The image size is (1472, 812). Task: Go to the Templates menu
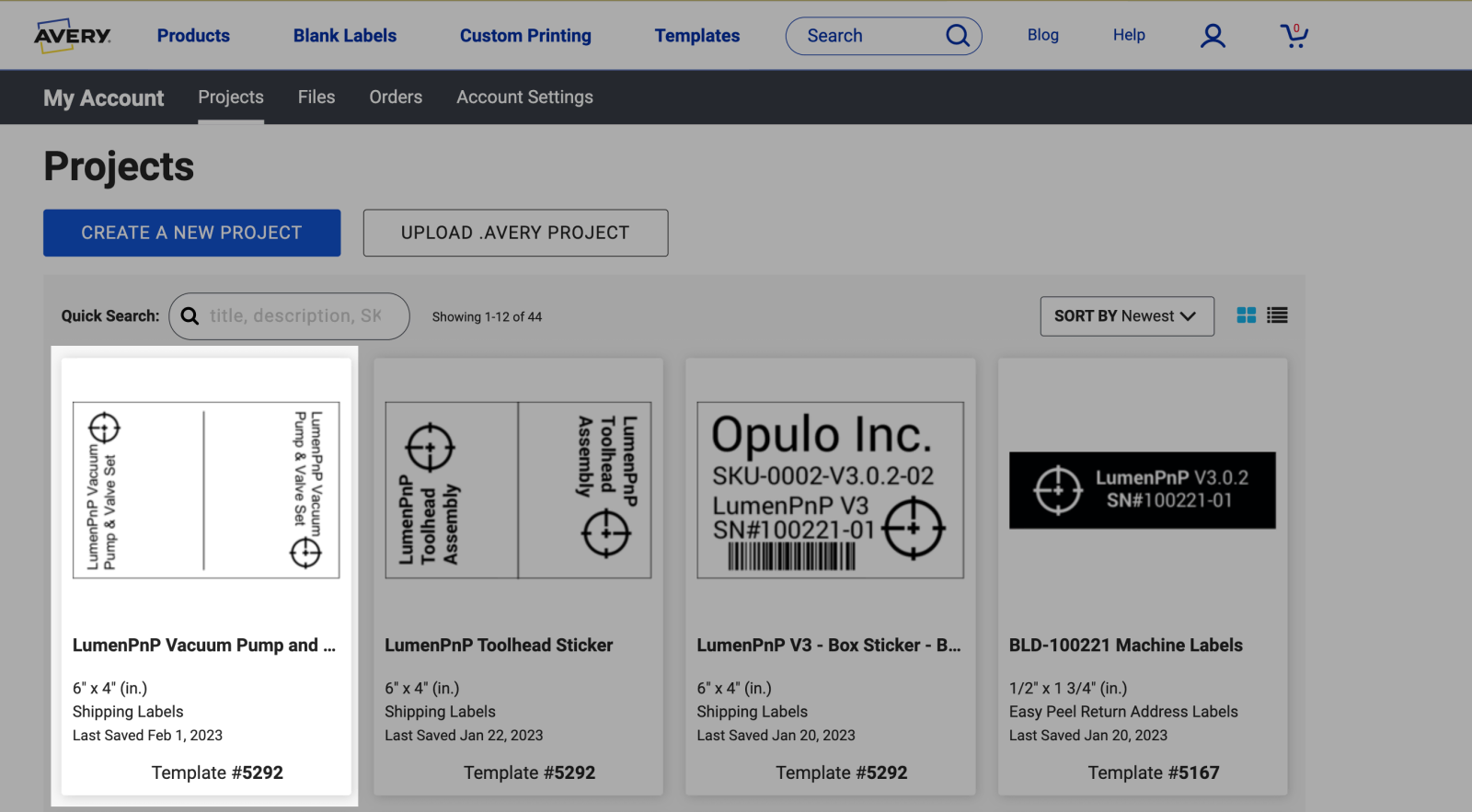[x=696, y=36]
